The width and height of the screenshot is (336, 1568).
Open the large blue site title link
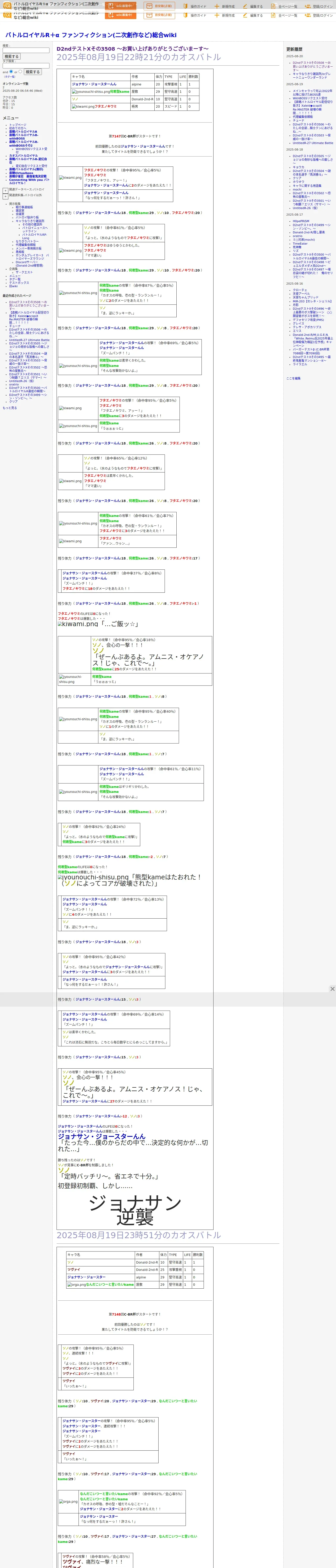coord(91,35)
